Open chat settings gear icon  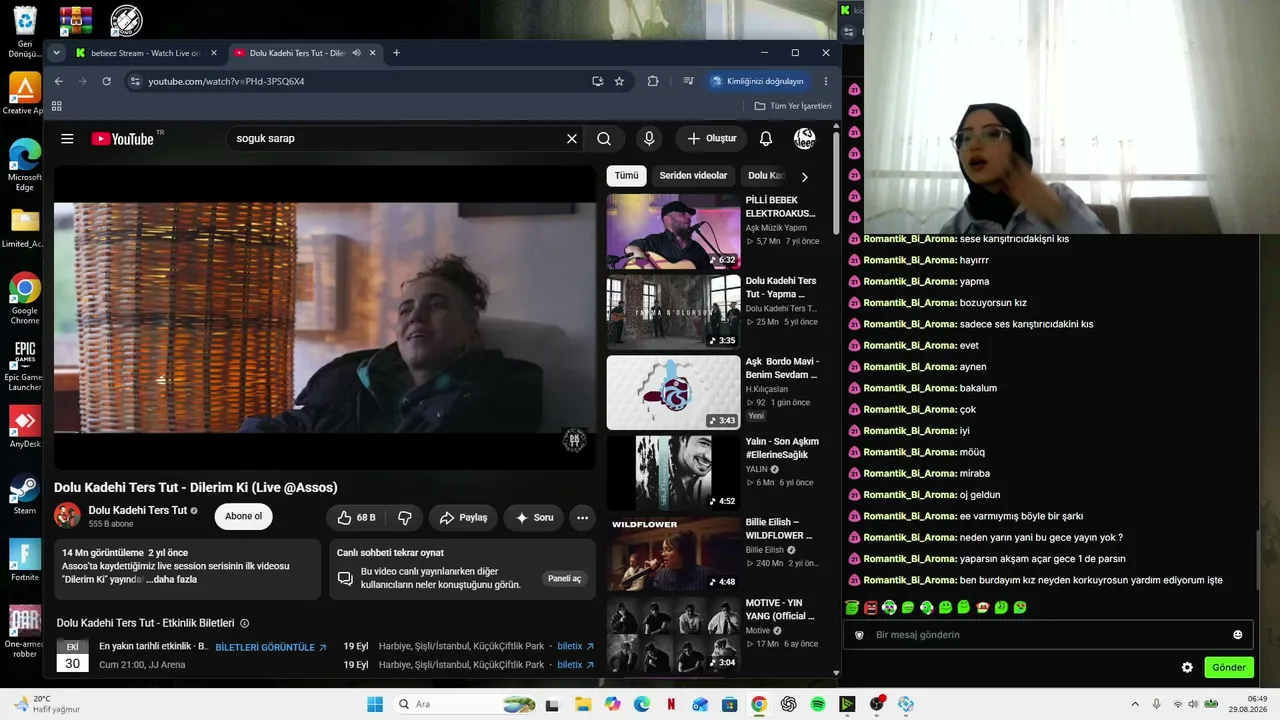[1187, 668]
